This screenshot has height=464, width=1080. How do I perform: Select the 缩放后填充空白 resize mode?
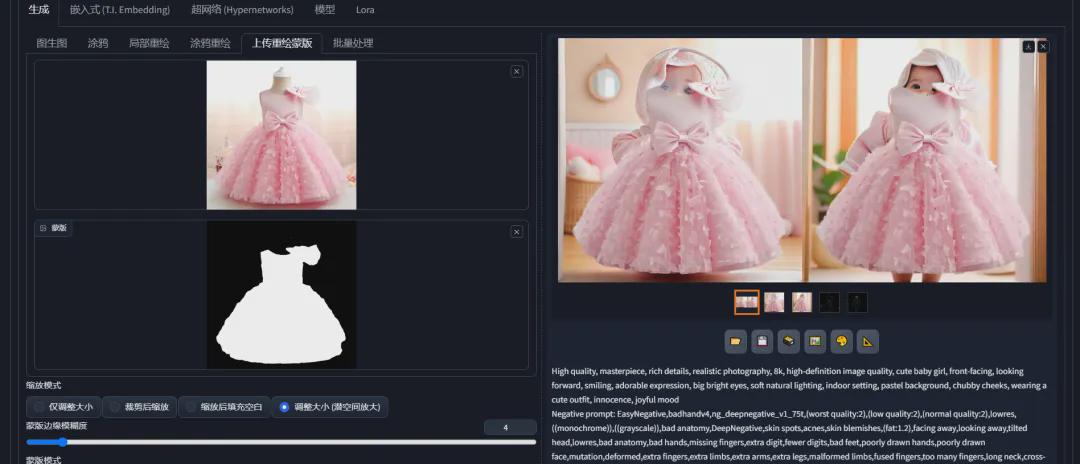(224, 407)
